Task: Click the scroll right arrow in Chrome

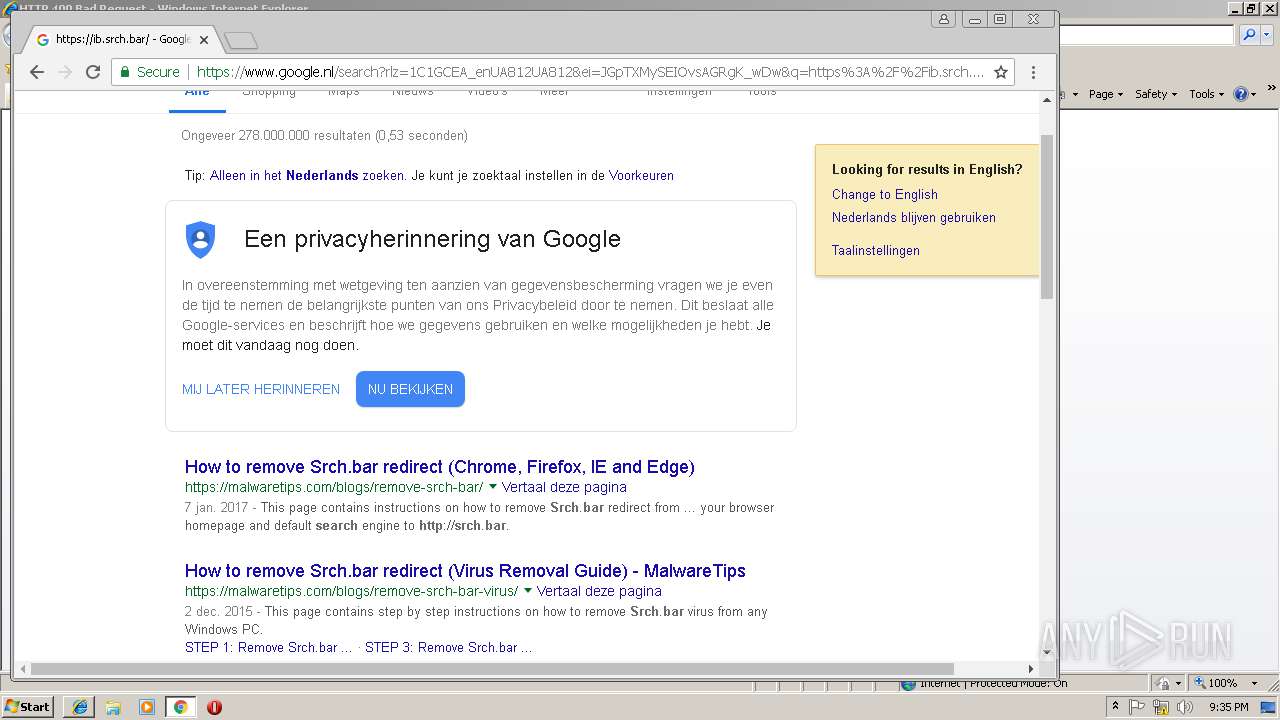Action: (1031, 668)
